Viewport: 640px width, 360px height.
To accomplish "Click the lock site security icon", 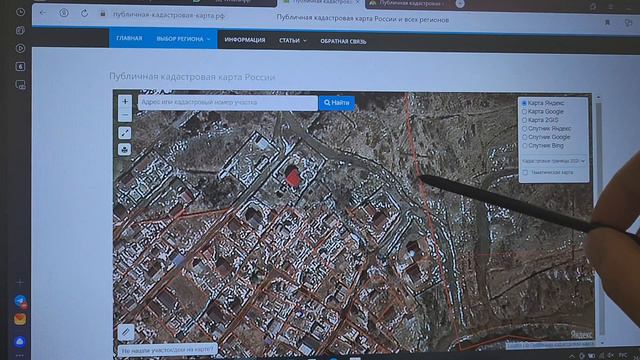I will click(103, 14).
